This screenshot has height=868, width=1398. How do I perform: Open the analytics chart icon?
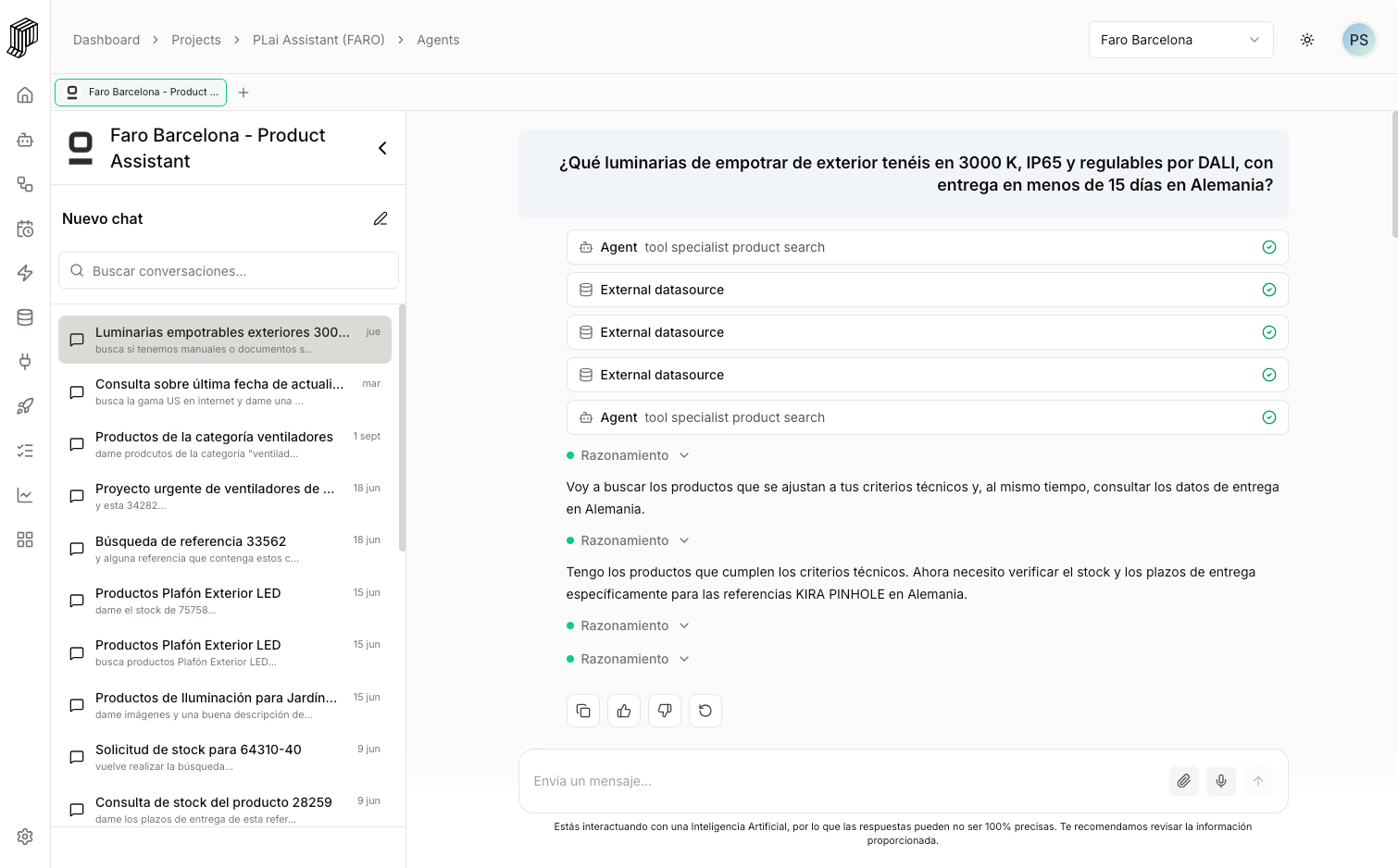click(25, 495)
